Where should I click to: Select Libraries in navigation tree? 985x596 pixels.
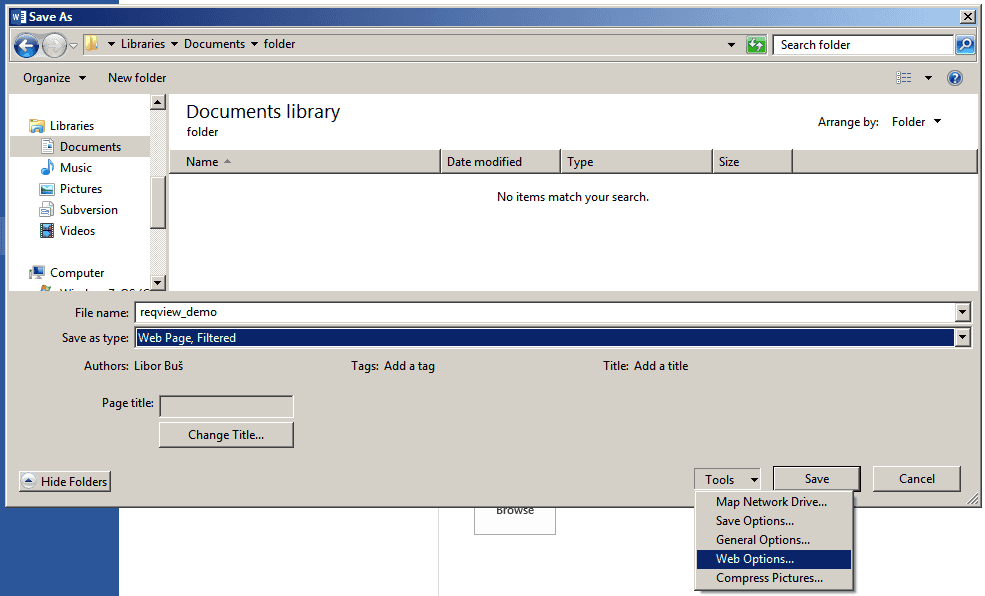coord(72,126)
